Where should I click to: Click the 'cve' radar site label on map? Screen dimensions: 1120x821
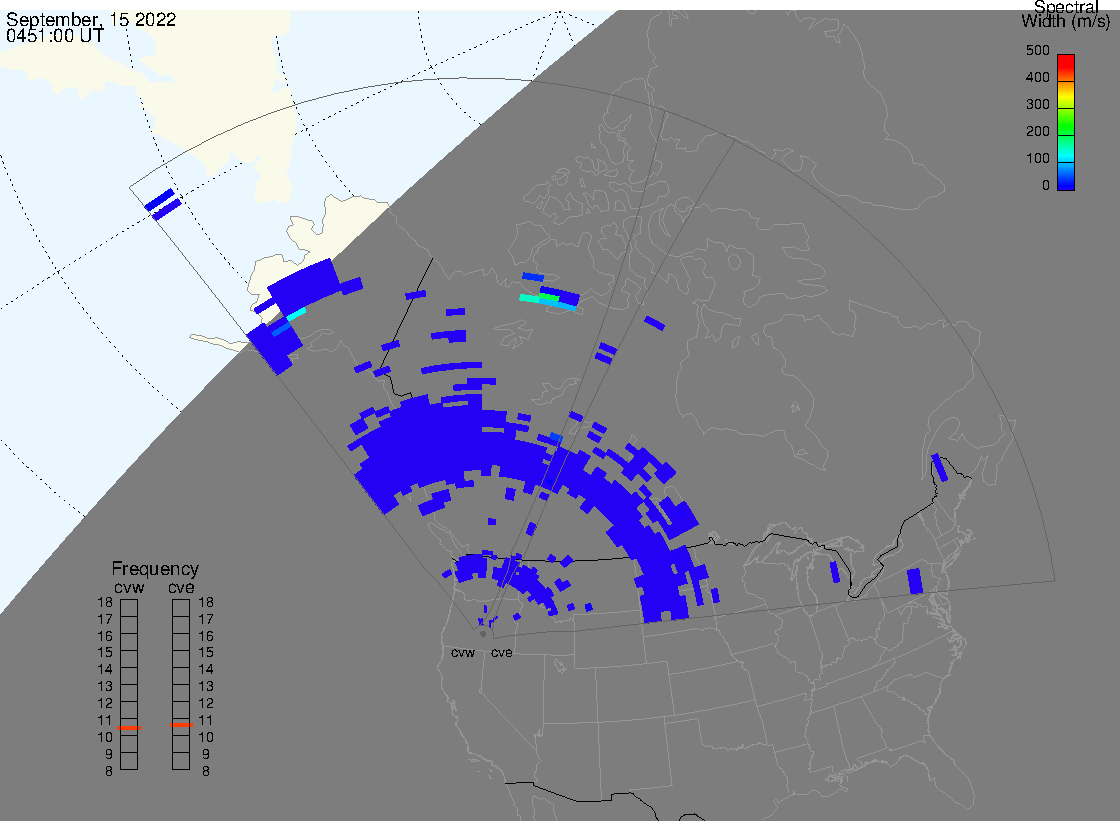[501, 653]
